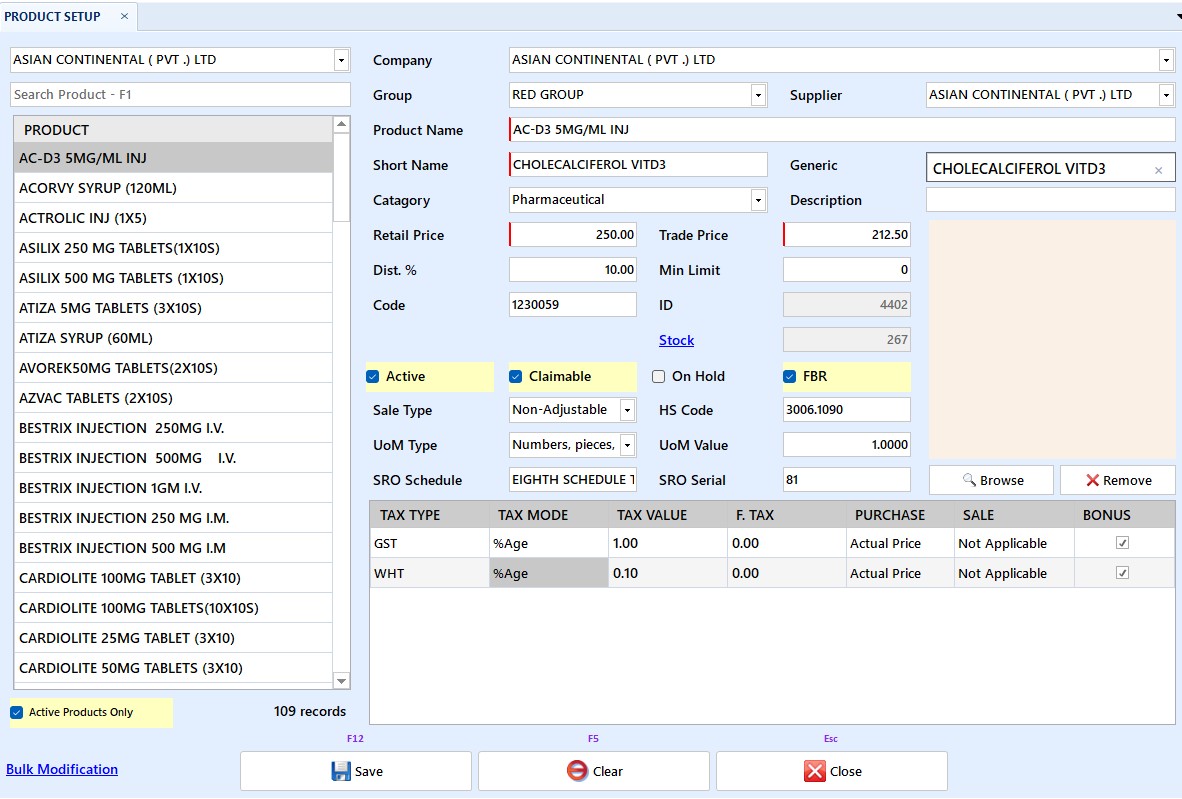The image size is (1182, 799).
Task: Open the tab overflow arrow at top right
Action: click(1177, 16)
